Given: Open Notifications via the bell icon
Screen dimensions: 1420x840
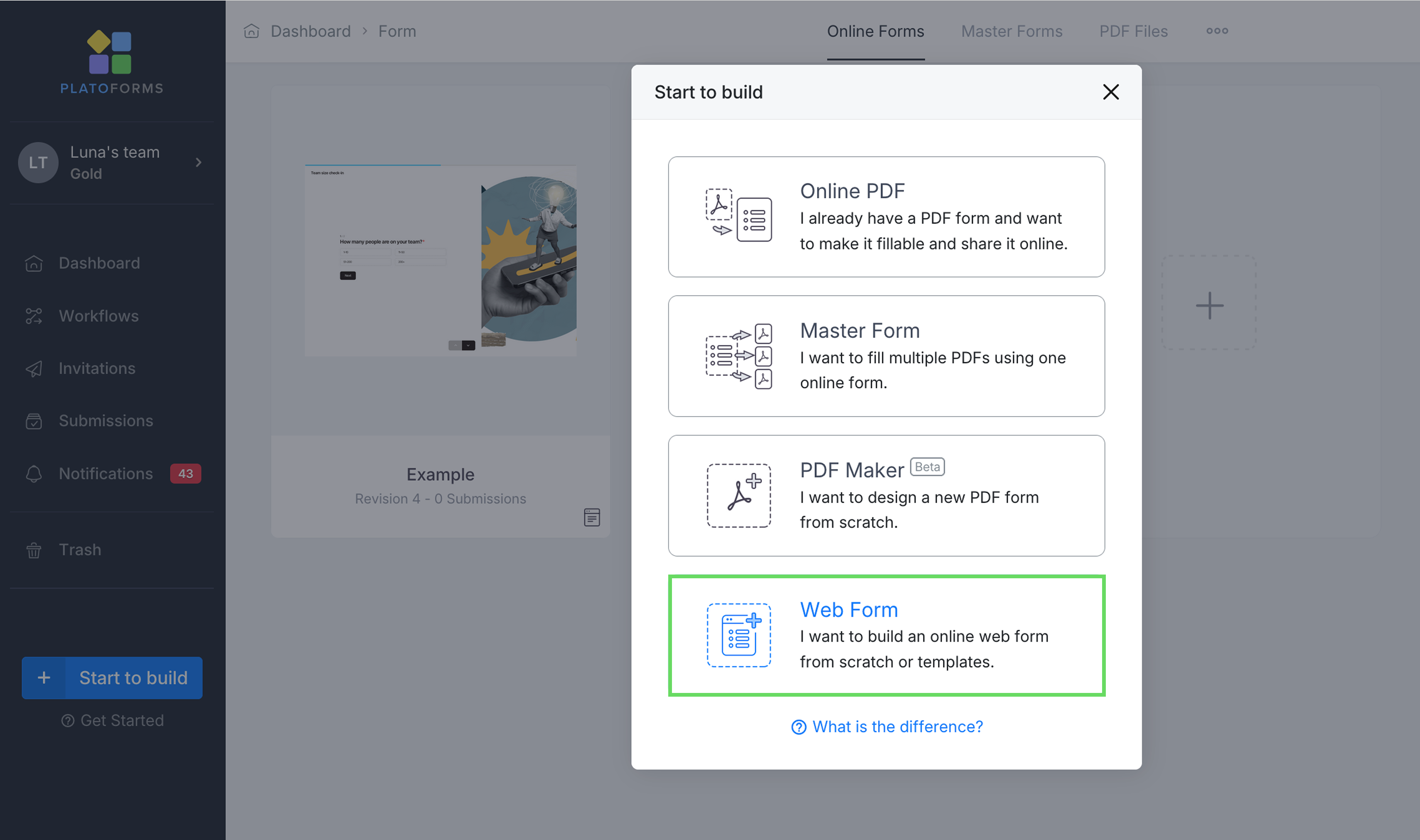Looking at the screenshot, I should tap(34, 474).
